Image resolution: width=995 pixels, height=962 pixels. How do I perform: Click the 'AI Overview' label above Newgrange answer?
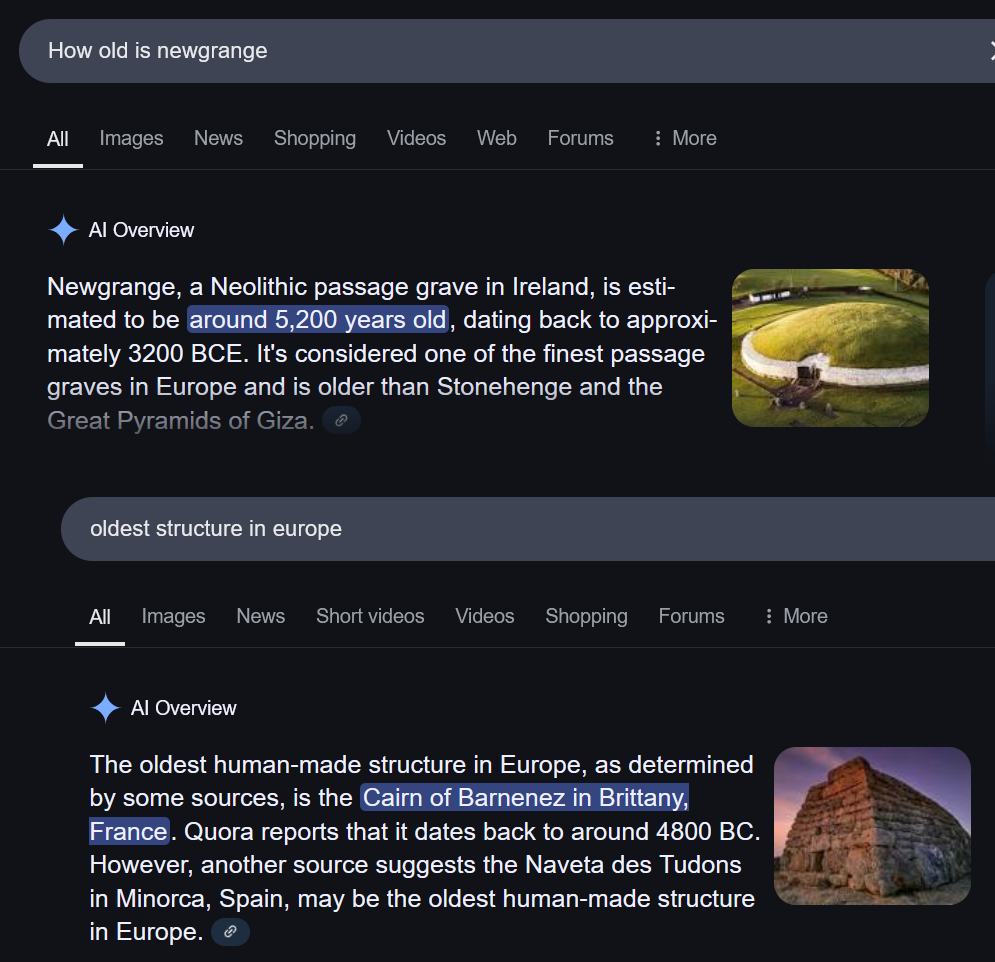(142, 230)
